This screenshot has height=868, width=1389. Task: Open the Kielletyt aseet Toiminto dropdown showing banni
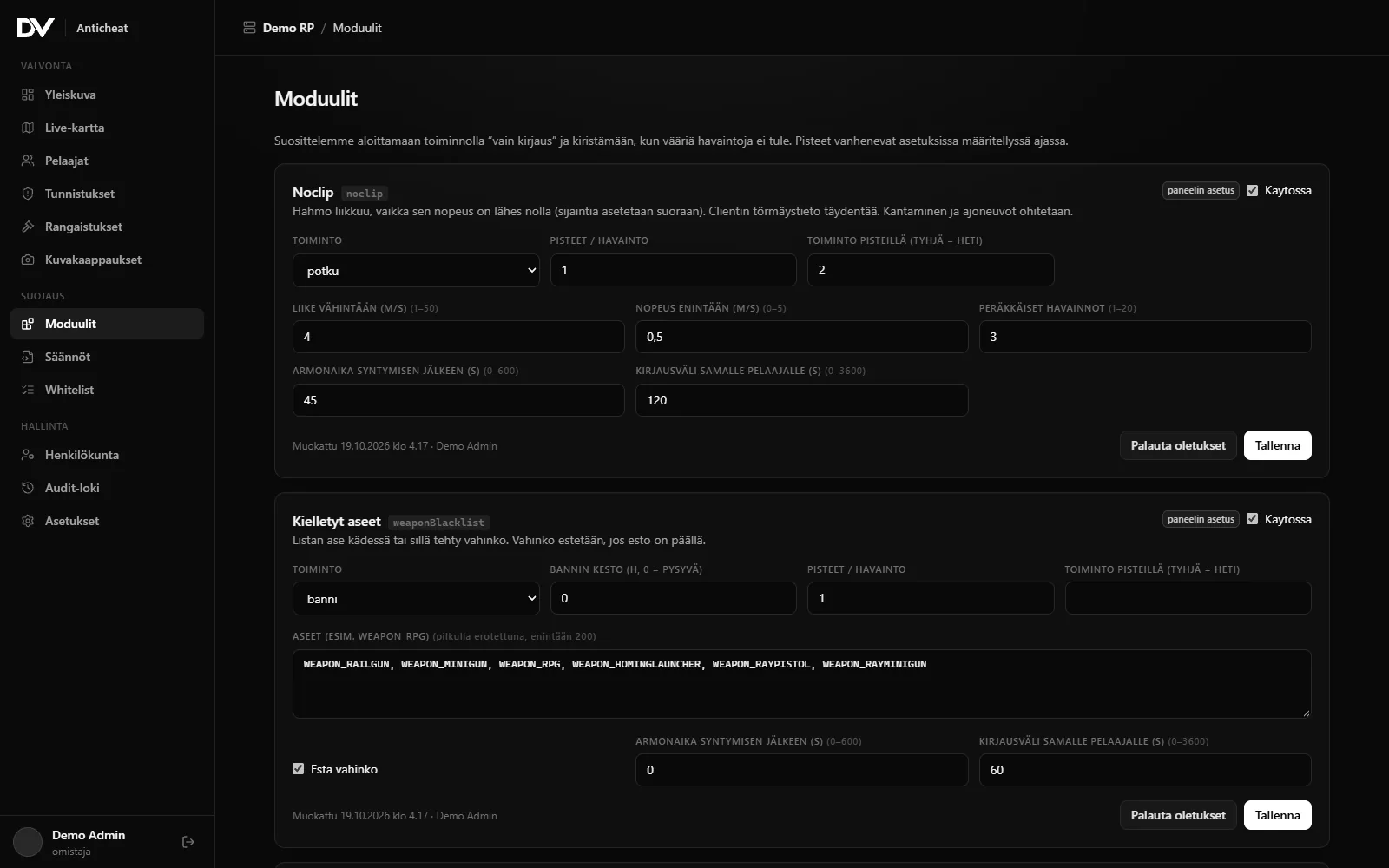pos(416,598)
